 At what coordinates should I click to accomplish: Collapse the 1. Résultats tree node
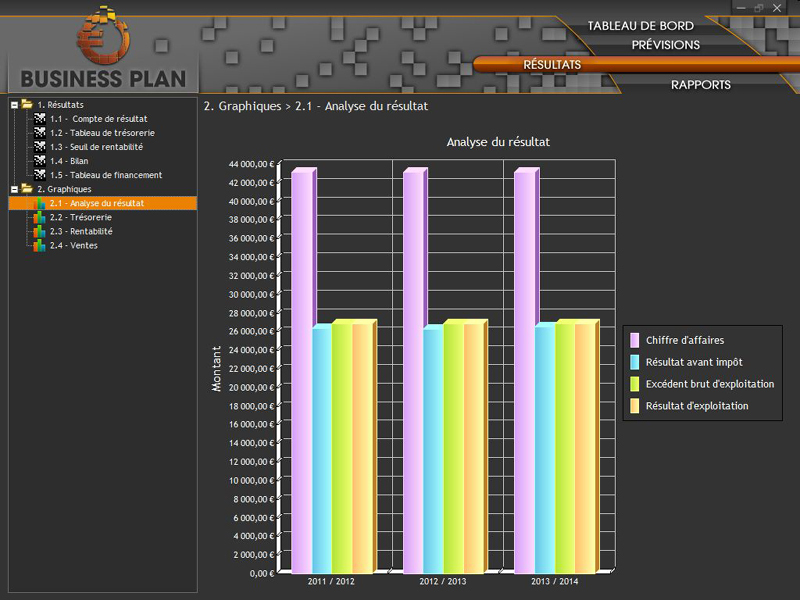pyautogui.click(x=14, y=105)
